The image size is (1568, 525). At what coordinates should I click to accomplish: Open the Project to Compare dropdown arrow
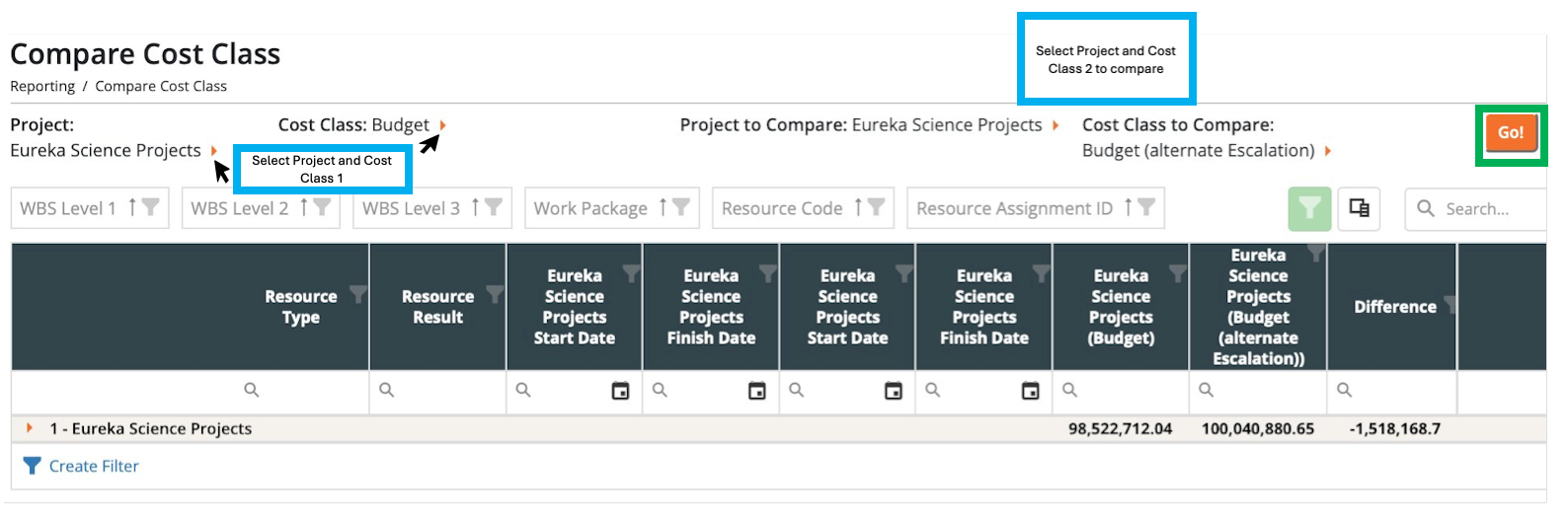tap(1056, 125)
